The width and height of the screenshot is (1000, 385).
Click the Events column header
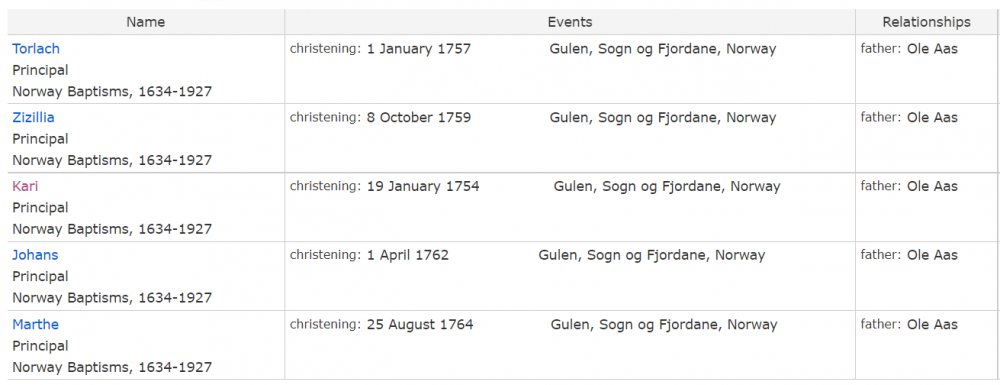570,22
